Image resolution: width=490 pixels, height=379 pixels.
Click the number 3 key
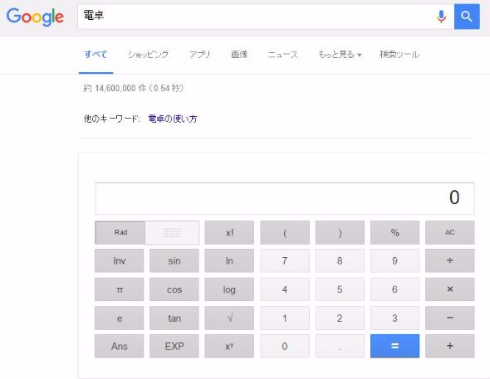click(x=395, y=318)
